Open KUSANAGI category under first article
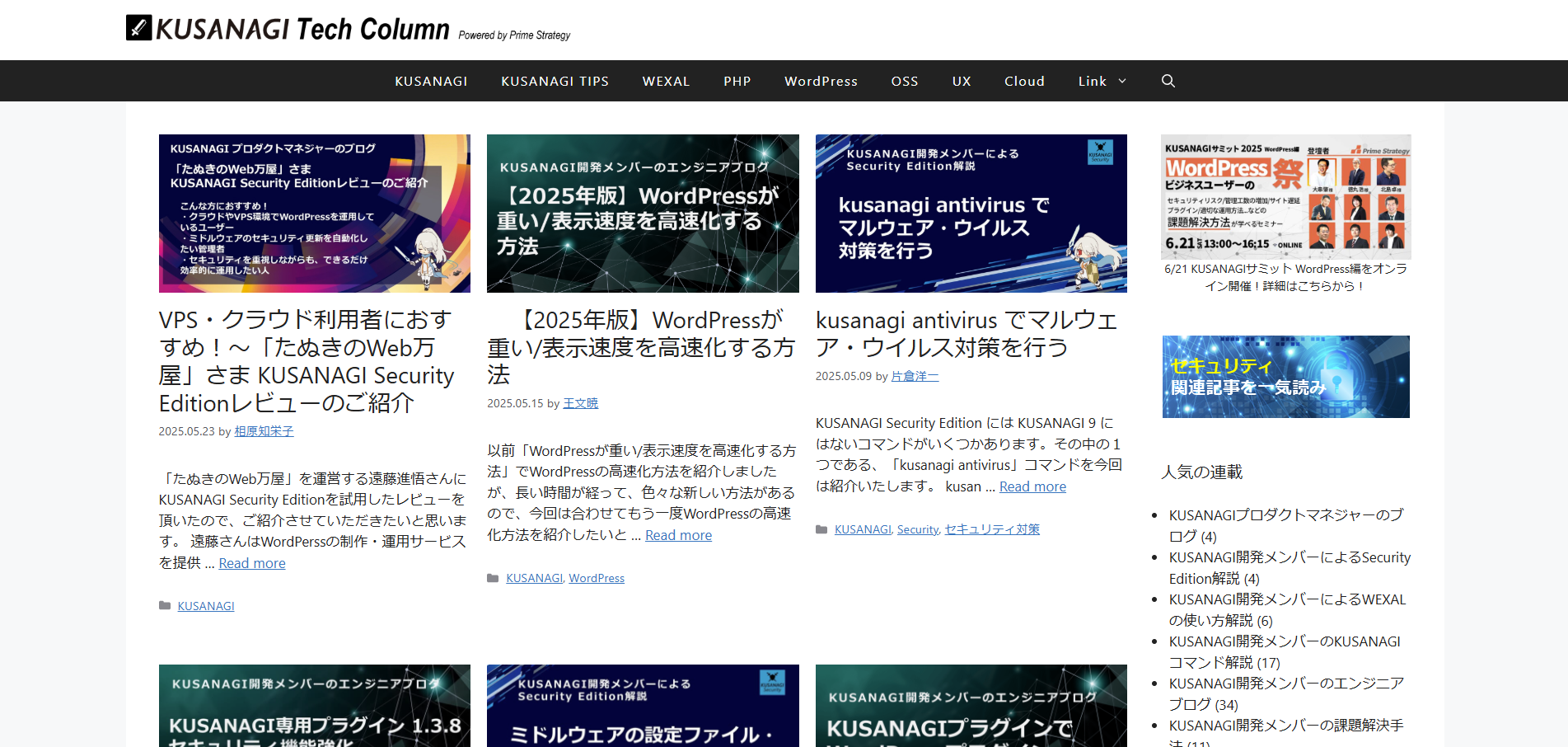1568x747 pixels. point(206,606)
